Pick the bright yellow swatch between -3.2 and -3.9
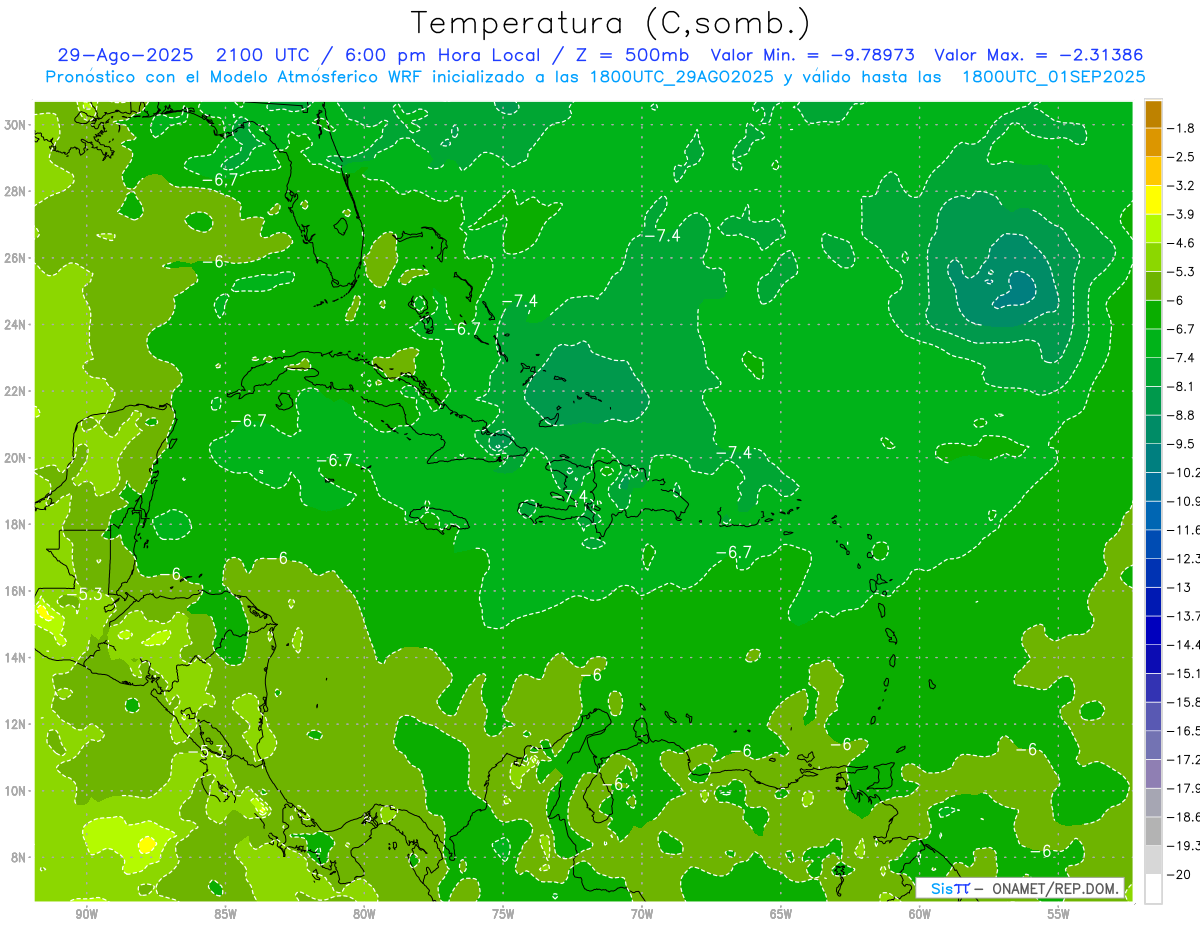Screen dimensions: 1200x927 1153,200
